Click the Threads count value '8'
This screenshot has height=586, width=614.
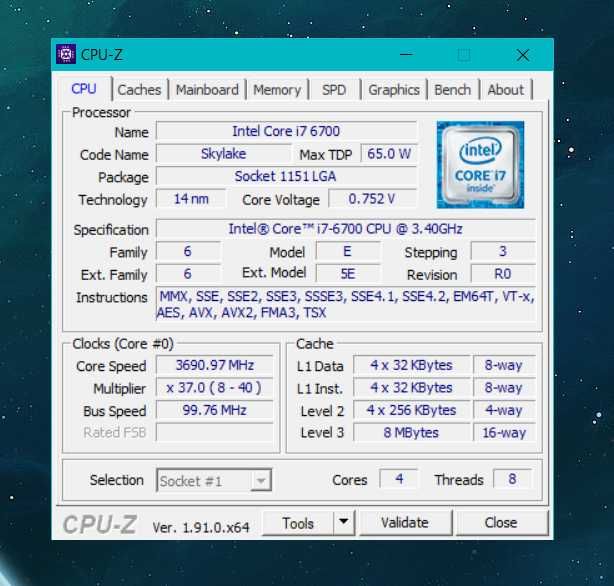pyautogui.click(x=512, y=479)
